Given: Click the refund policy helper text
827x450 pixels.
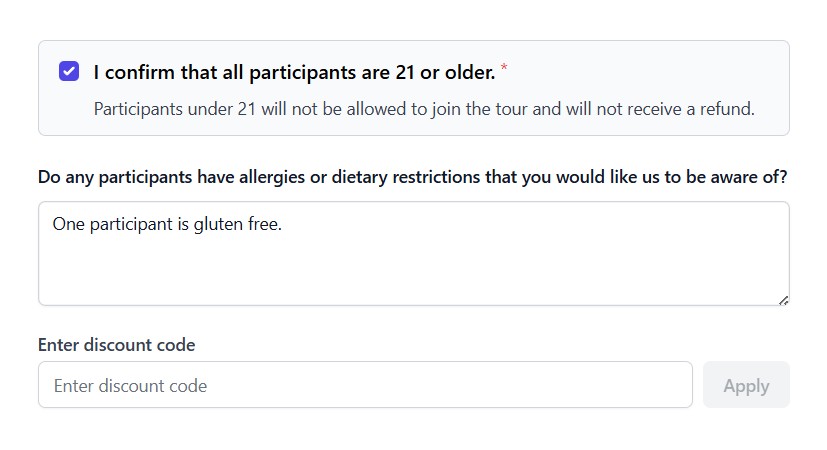Looking at the screenshot, I should tap(423, 108).
